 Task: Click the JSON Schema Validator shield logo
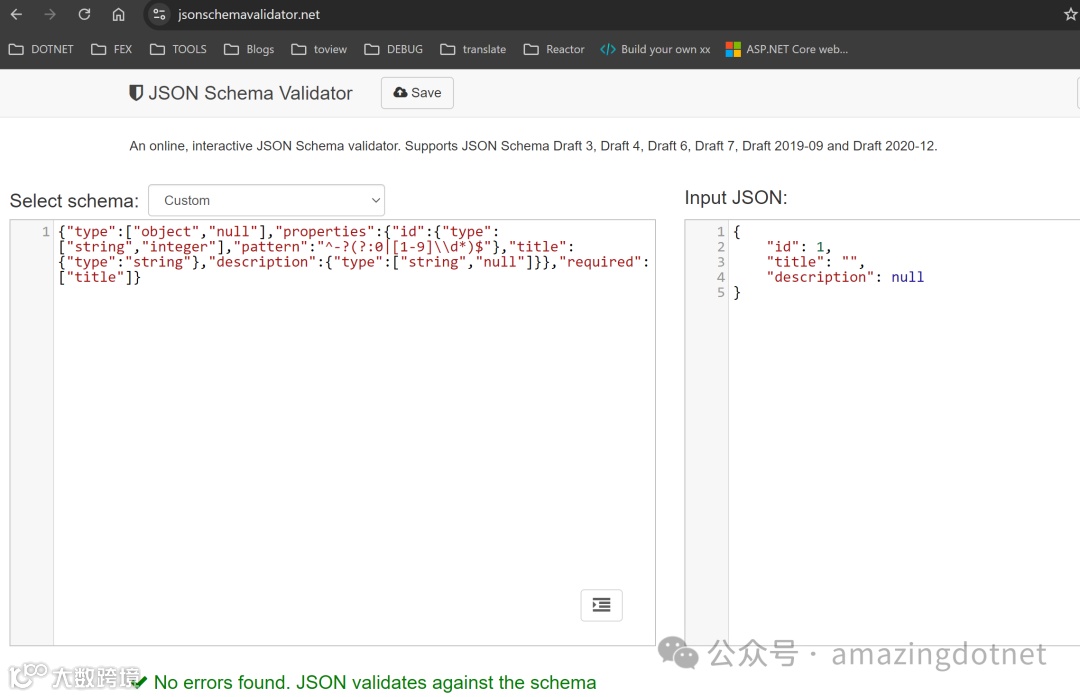pos(136,93)
